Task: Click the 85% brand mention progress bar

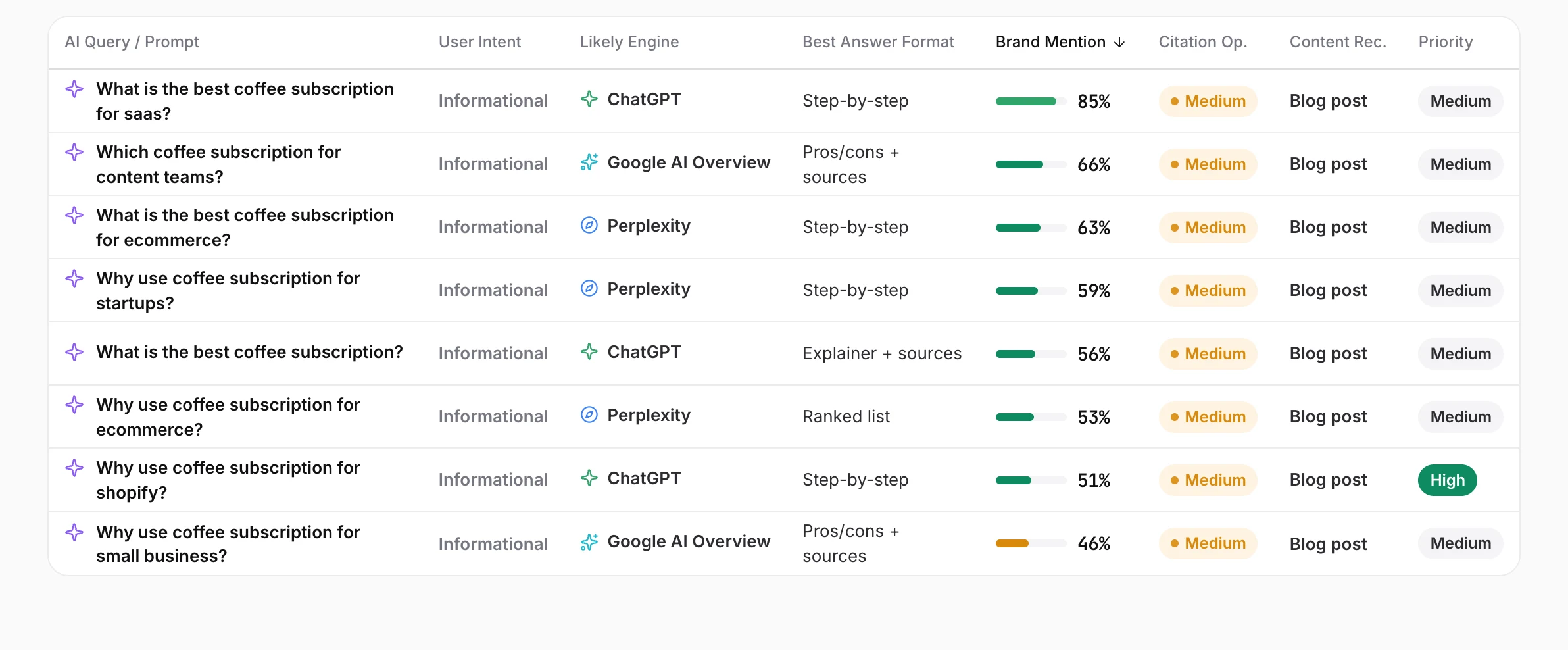Action: coord(1031,101)
